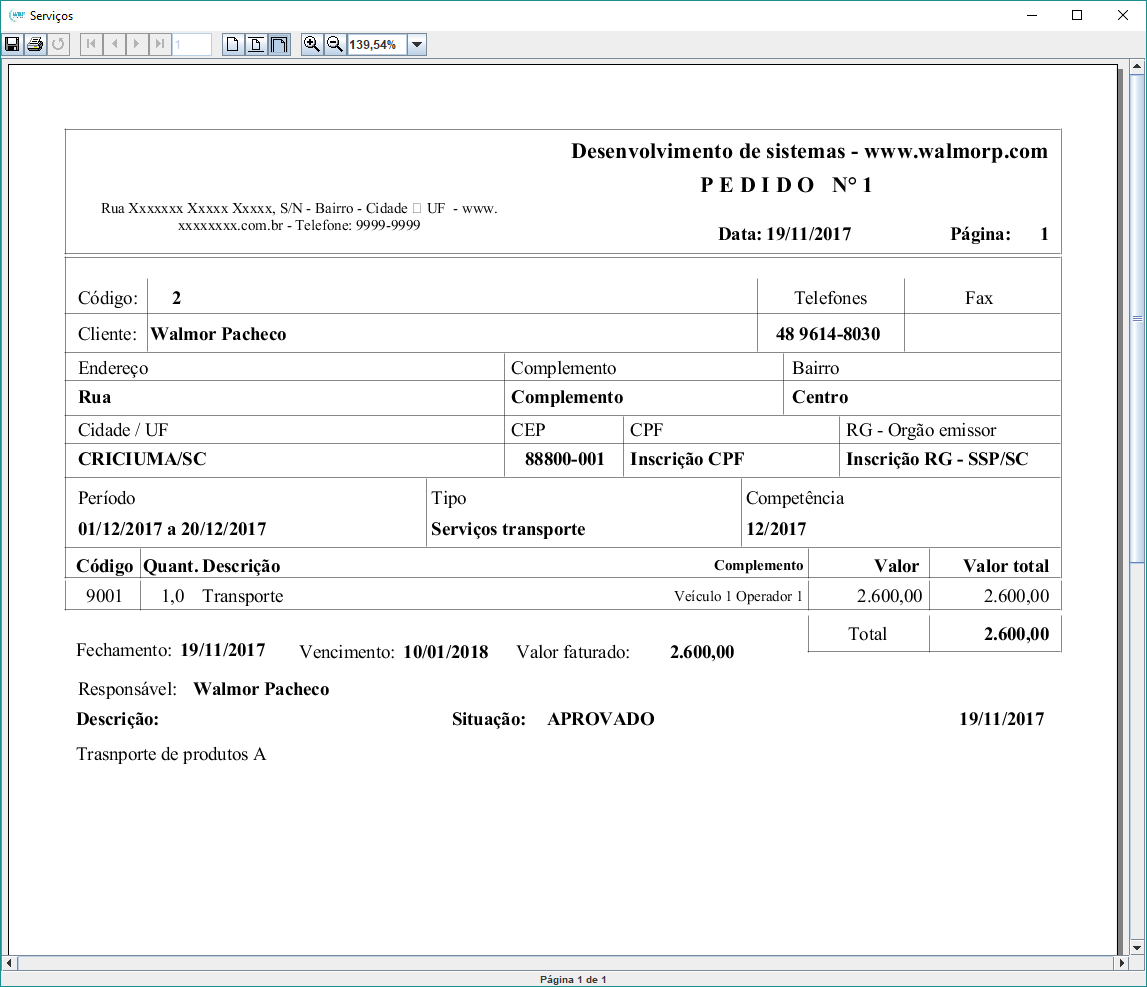
Task: Toggle fit width view mode
Action: tap(279, 45)
